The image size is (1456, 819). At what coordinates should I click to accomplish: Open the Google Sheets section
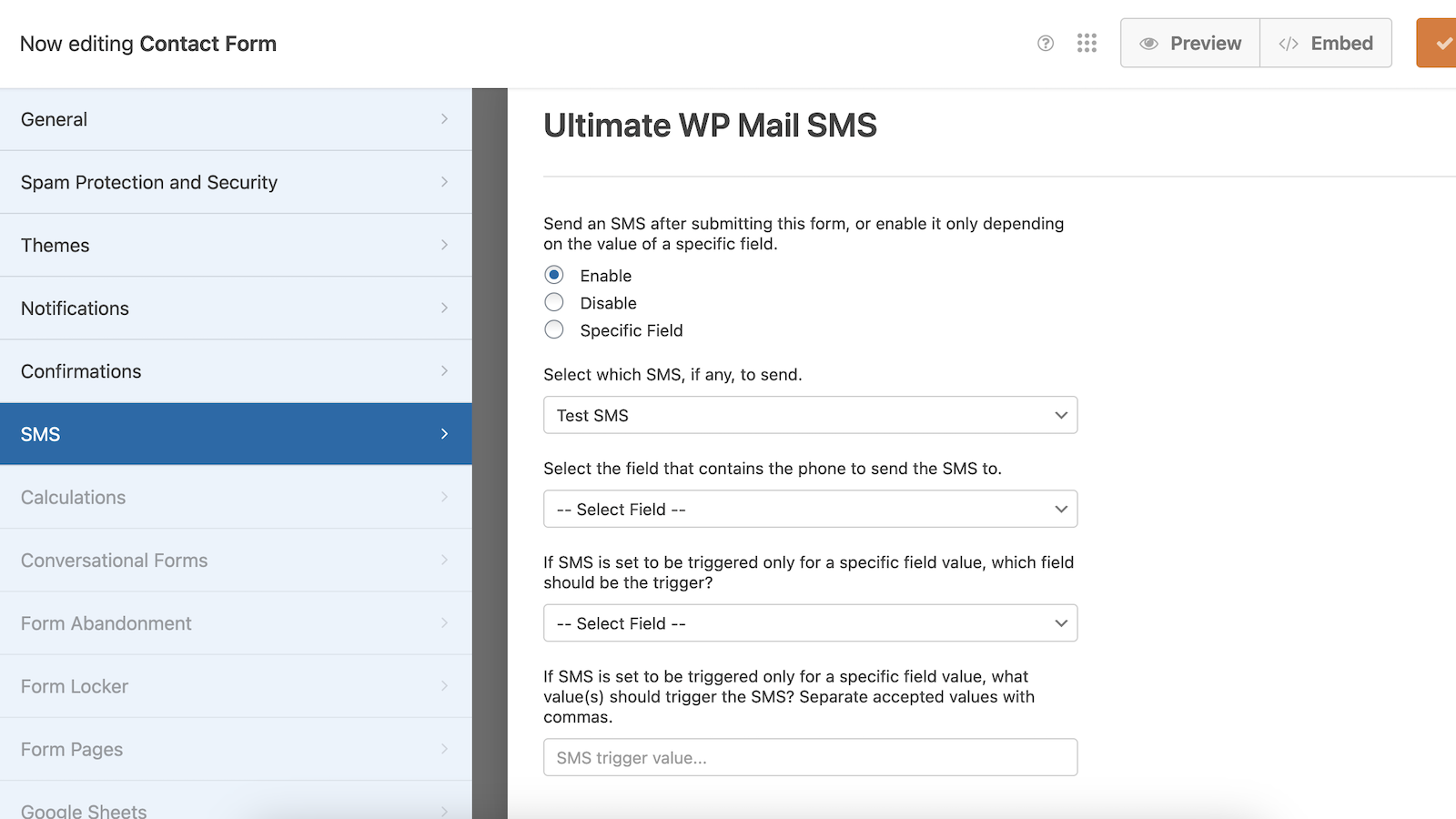[236, 801]
